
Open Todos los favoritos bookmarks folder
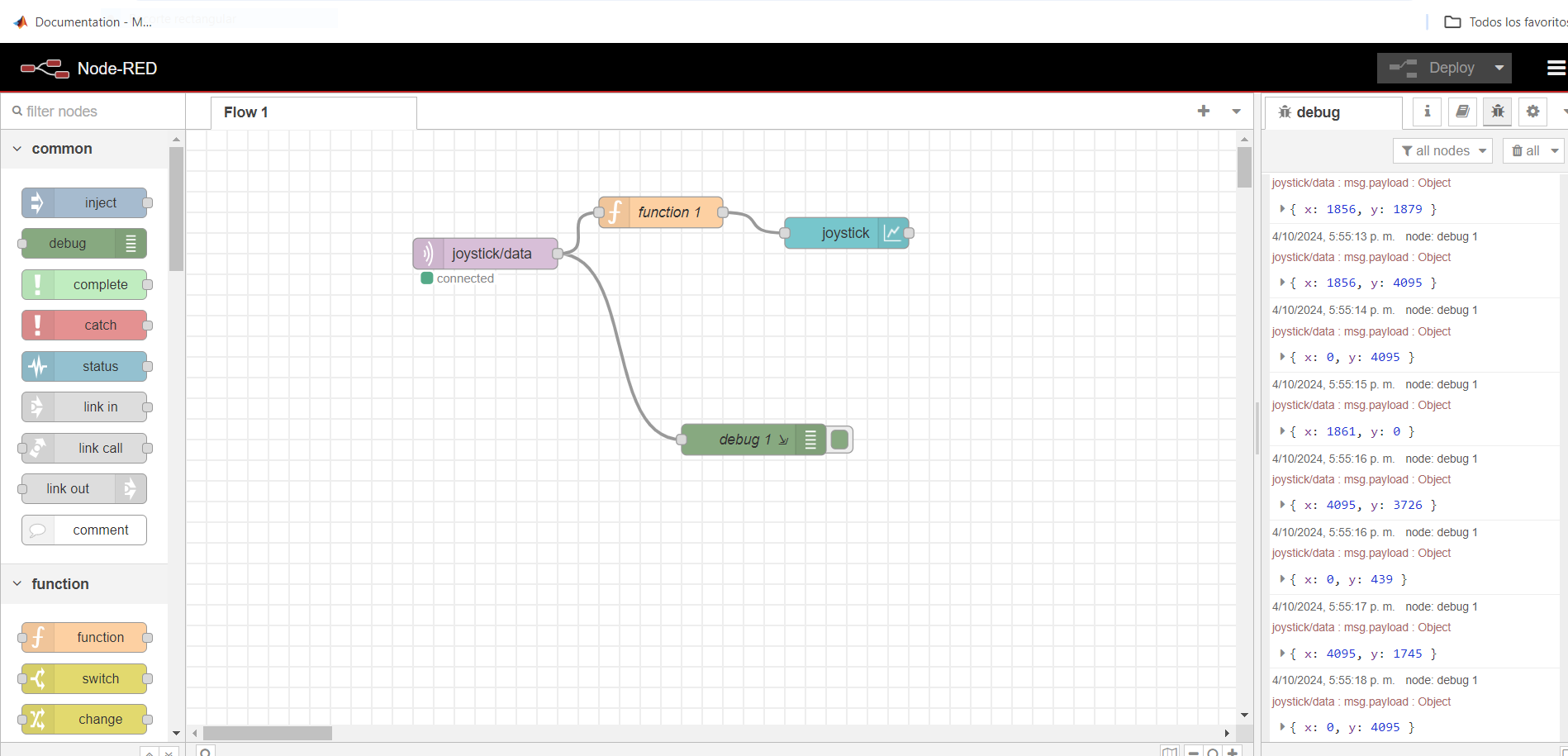click(x=1505, y=22)
